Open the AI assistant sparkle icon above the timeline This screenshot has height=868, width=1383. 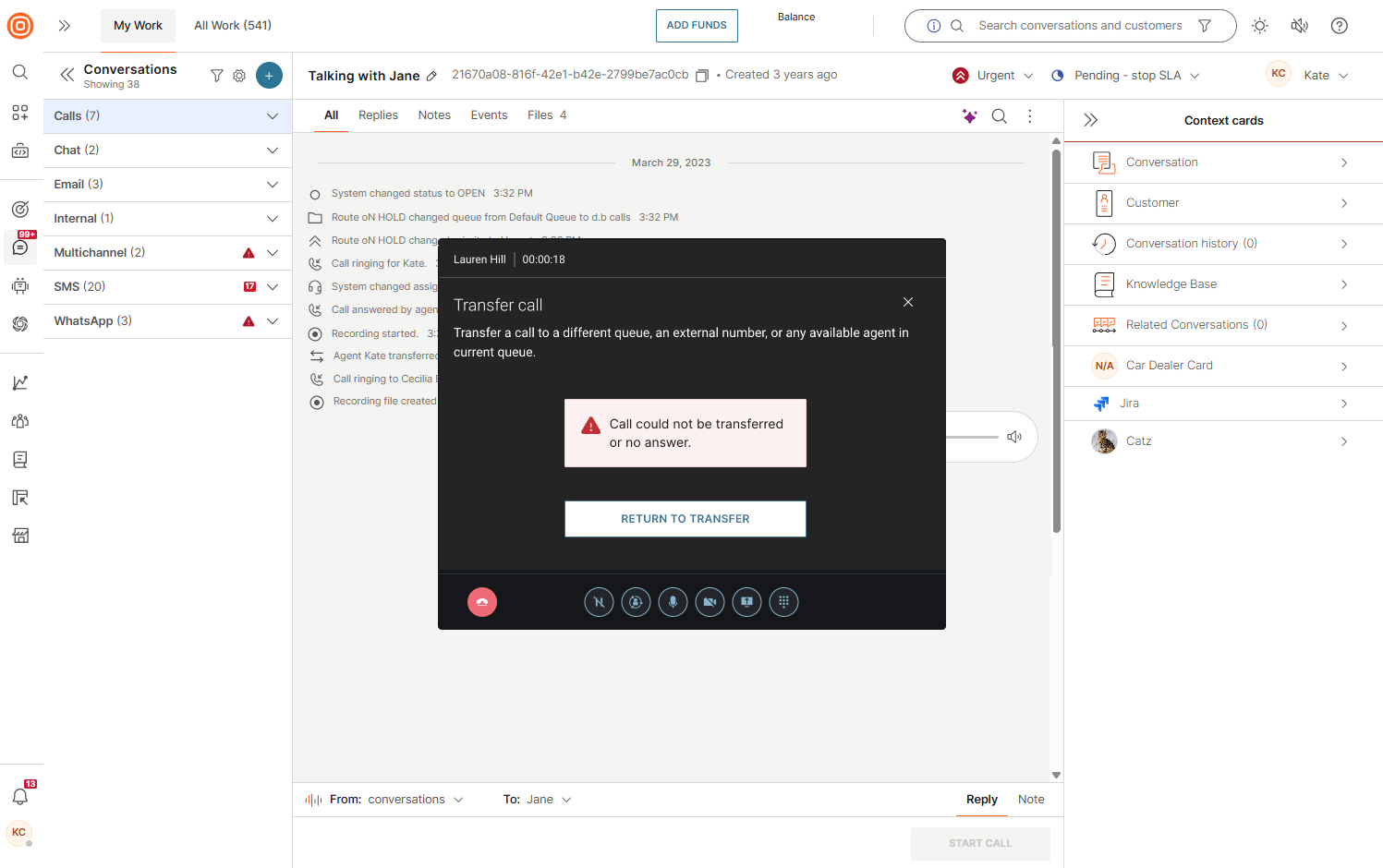click(969, 115)
